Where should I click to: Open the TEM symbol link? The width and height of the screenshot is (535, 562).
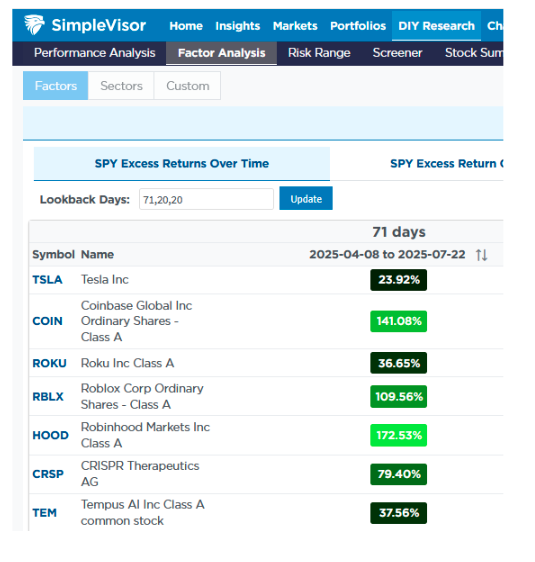coord(44,513)
